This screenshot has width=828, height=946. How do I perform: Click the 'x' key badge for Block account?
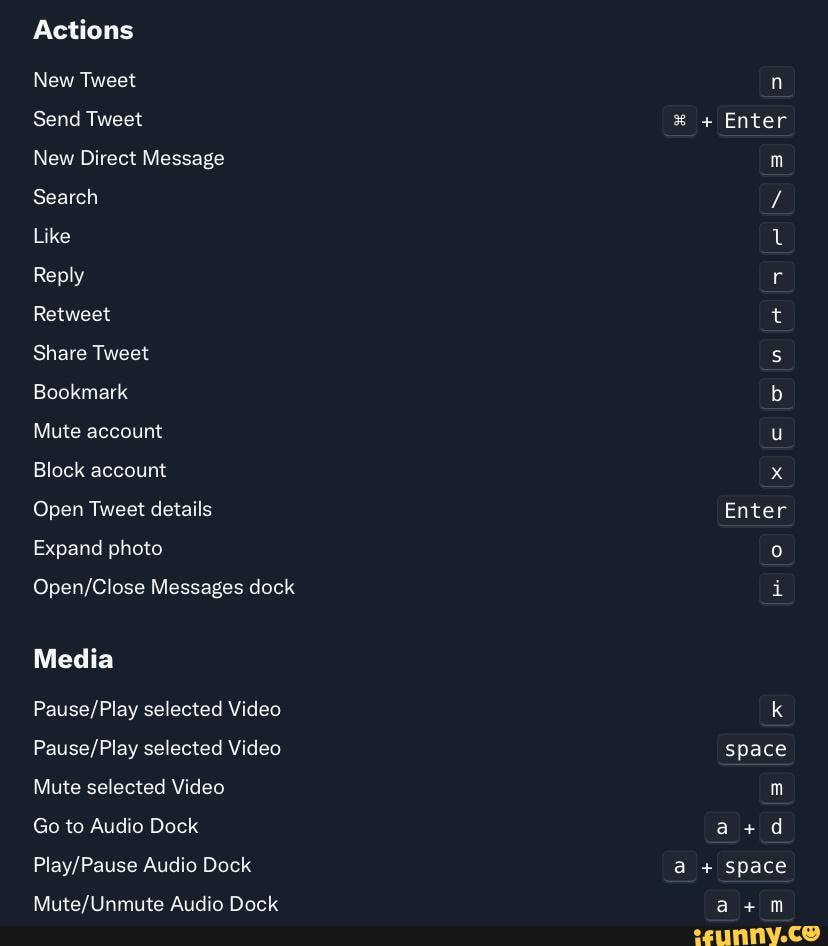[x=776, y=472]
